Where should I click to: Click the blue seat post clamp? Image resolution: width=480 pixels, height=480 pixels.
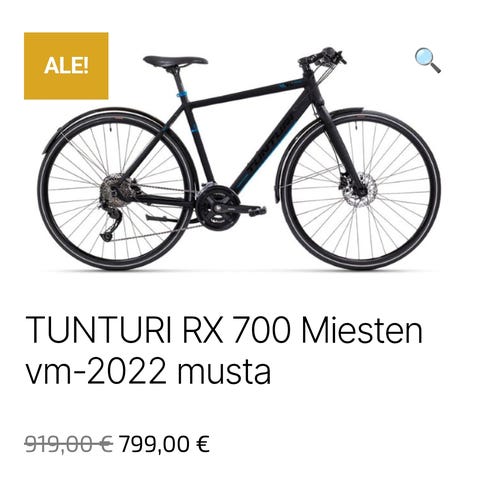(x=182, y=93)
